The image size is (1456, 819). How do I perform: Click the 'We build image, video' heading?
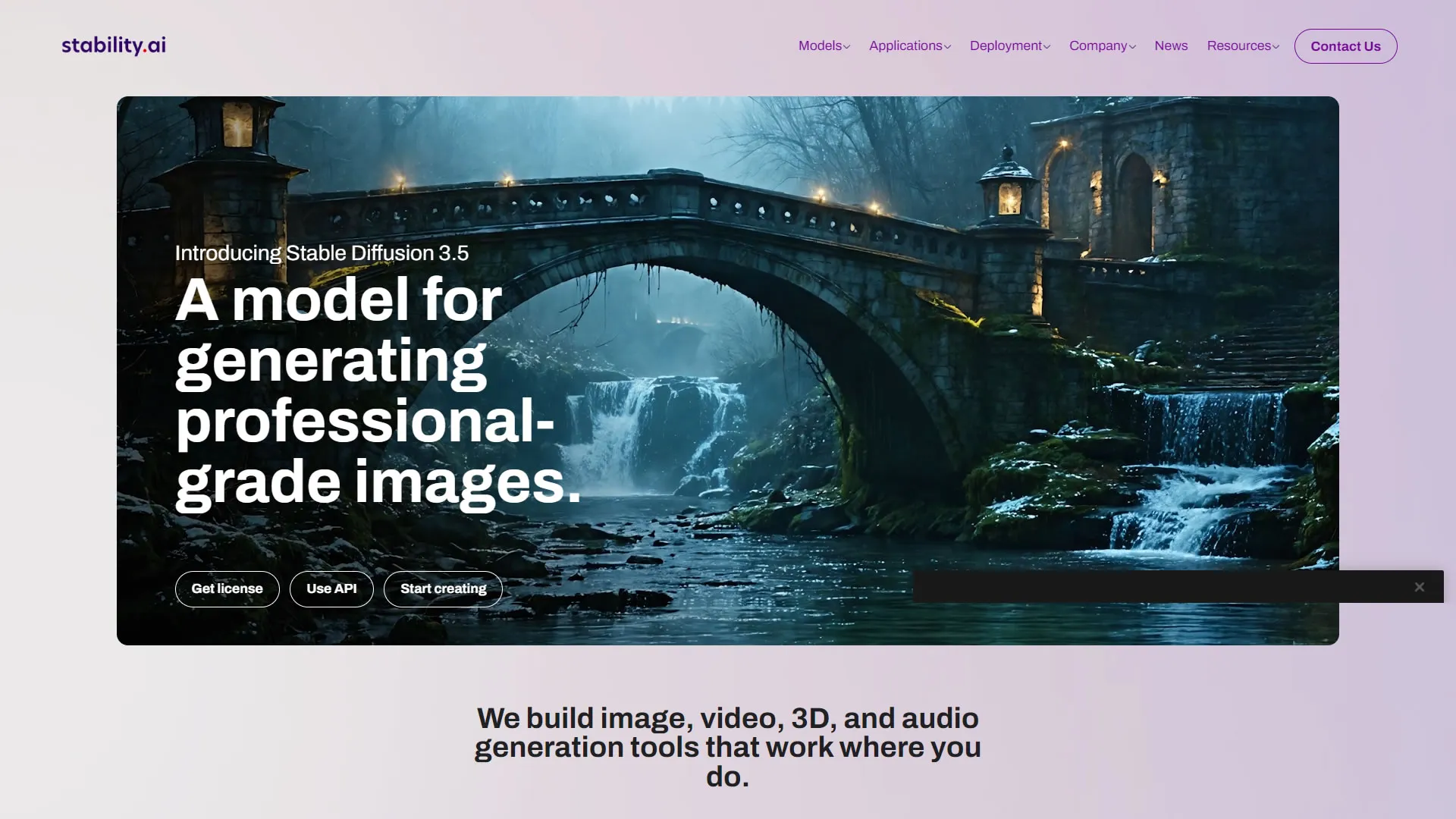[x=727, y=746]
